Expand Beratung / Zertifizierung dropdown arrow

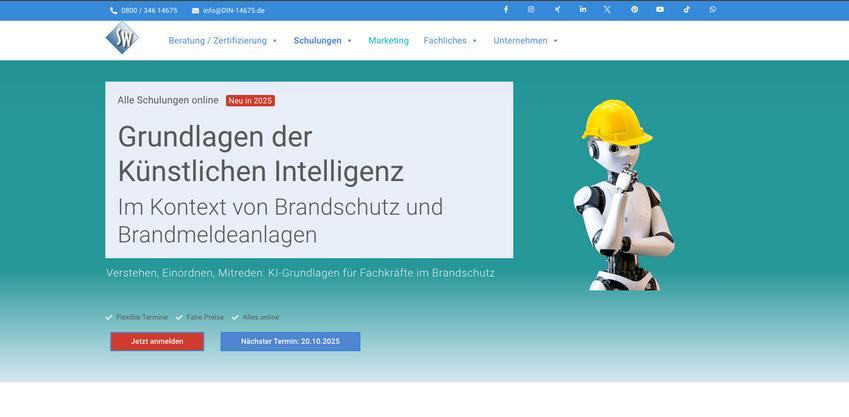pos(275,41)
